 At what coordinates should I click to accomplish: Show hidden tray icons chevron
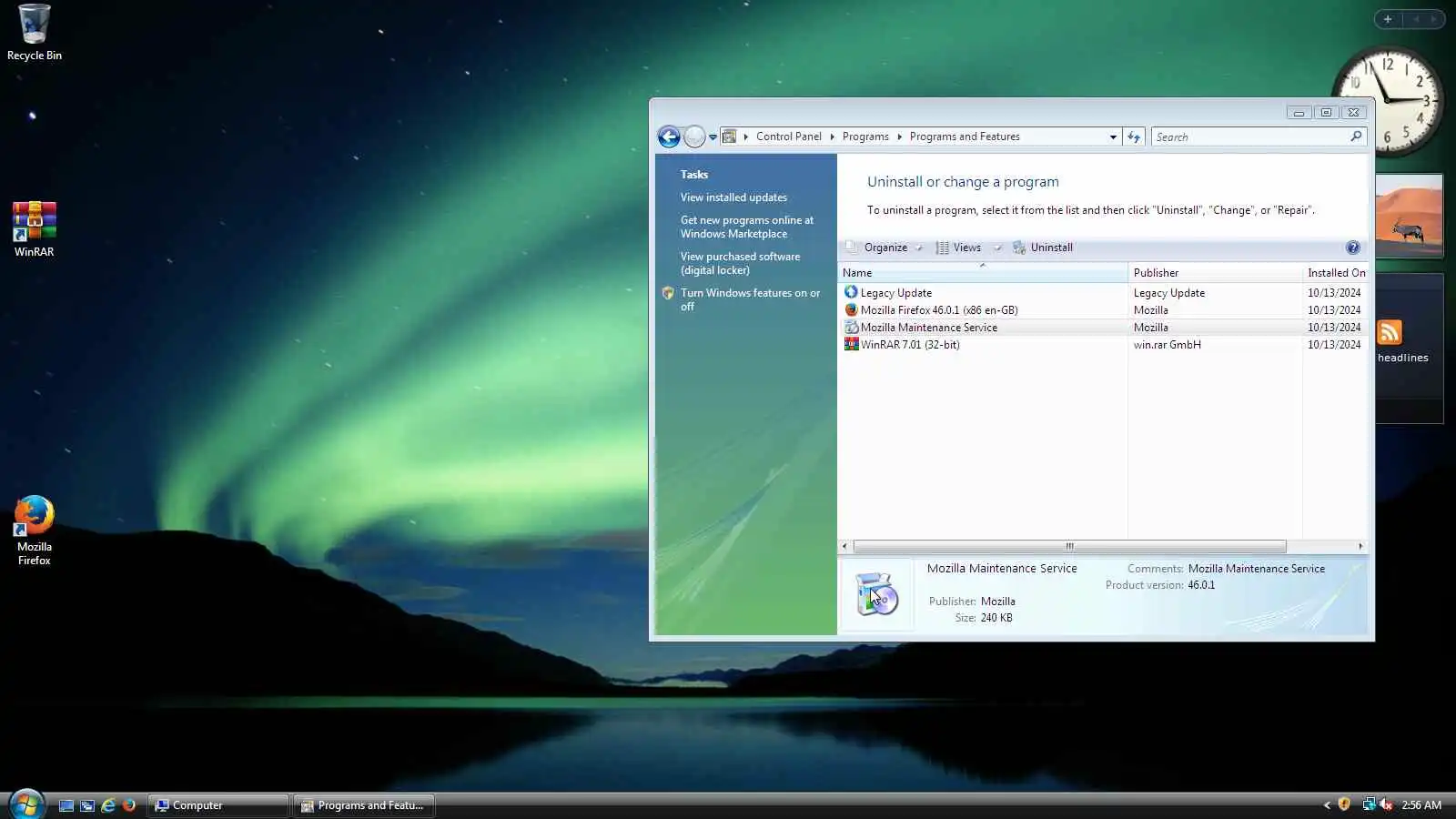pyautogui.click(x=1327, y=805)
